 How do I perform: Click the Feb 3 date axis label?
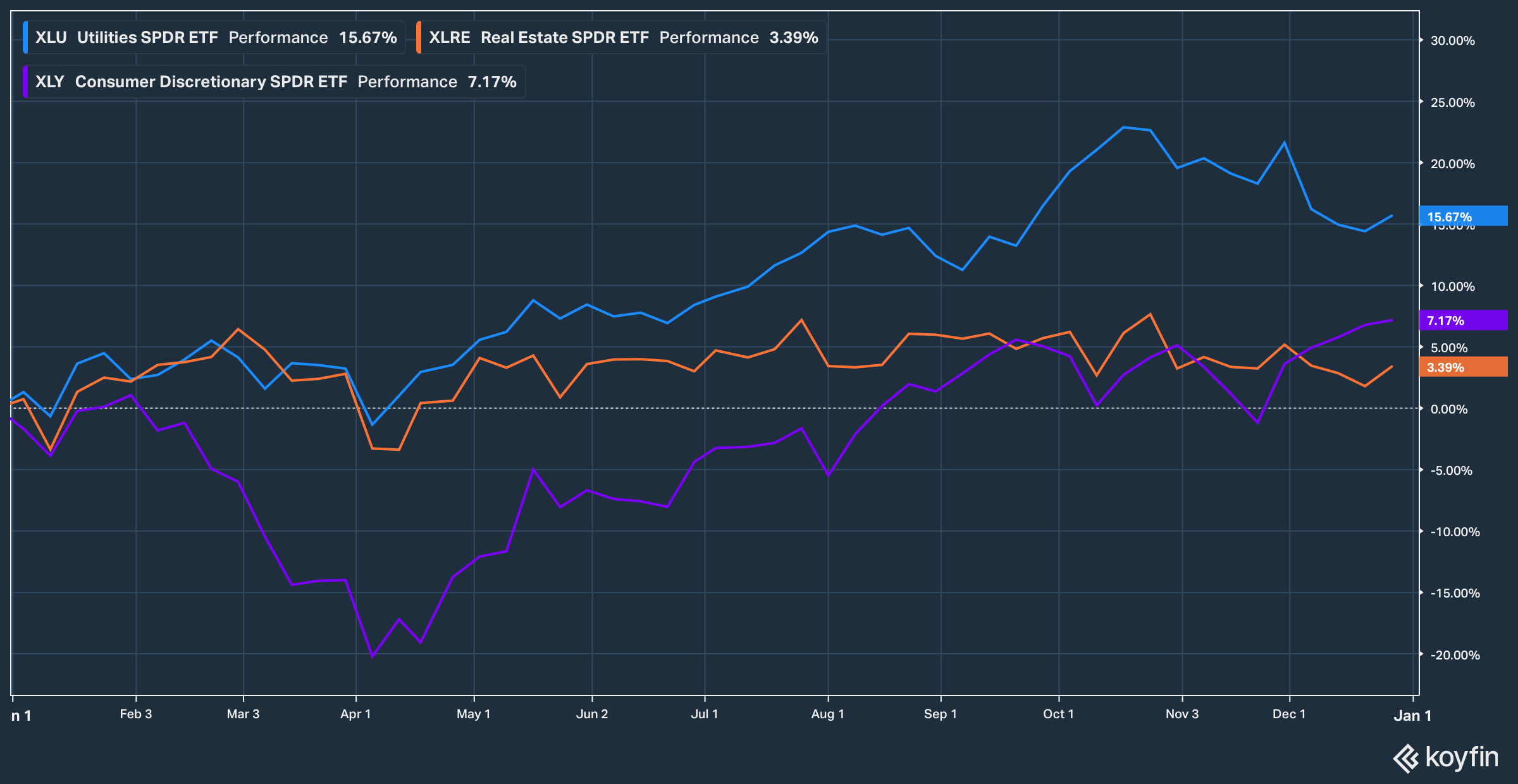point(135,714)
